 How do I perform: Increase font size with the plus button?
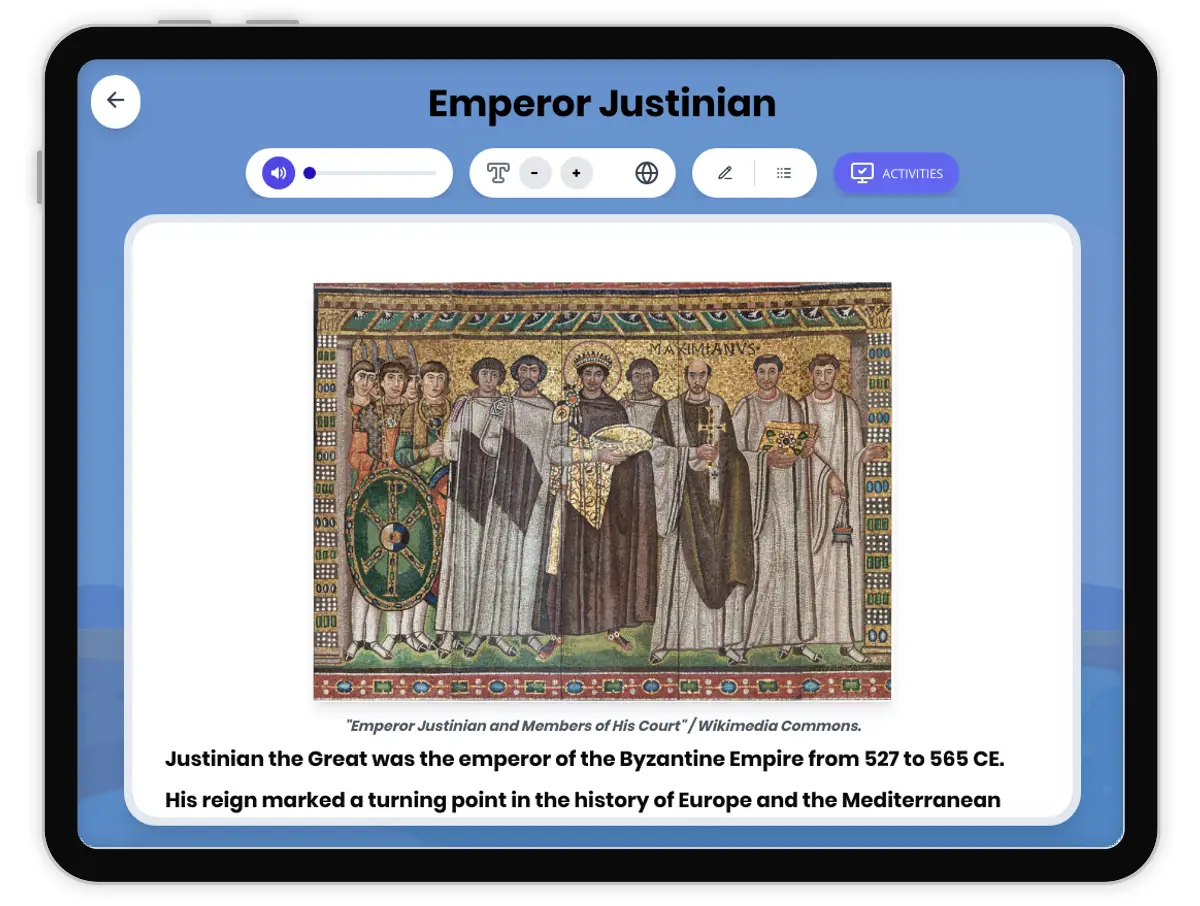pos(576,173)
